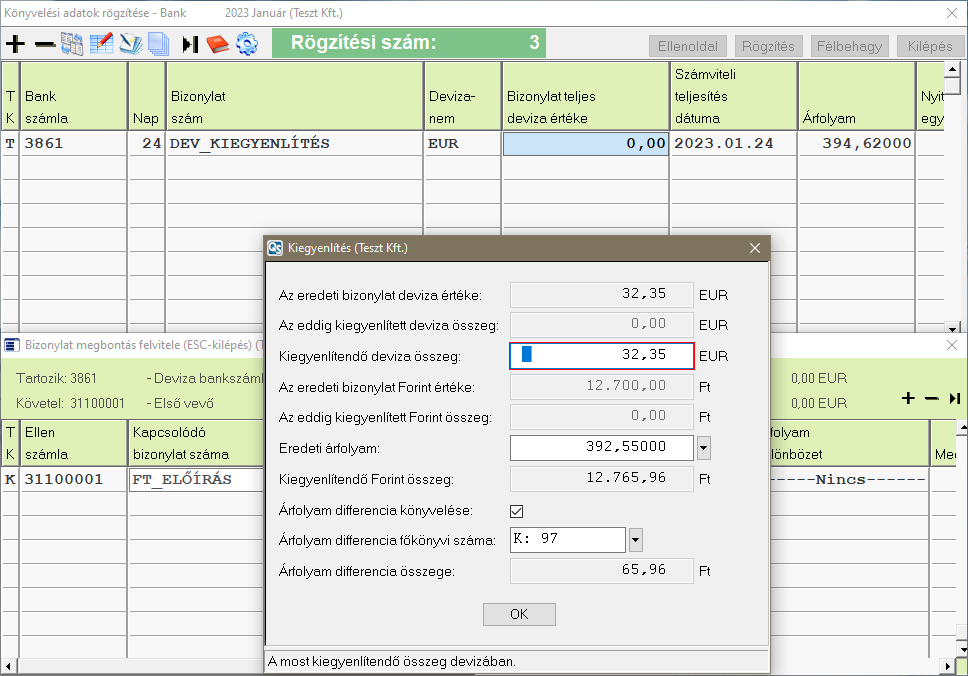The width and height of the screenshot is (968, 676).
Task: Click the minus icon in the top toolbar
Action: tap(45, 44)
